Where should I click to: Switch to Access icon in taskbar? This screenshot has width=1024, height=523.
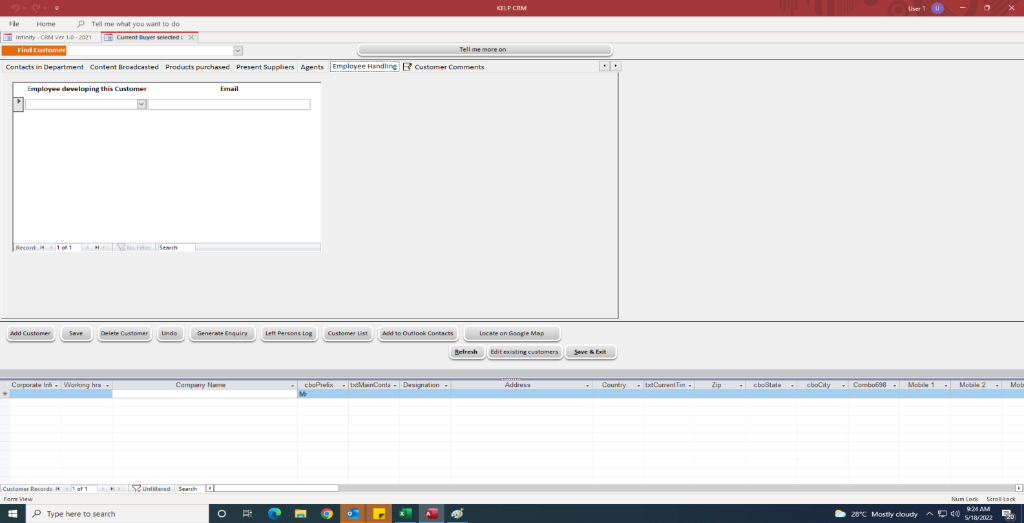coord(432,514)
